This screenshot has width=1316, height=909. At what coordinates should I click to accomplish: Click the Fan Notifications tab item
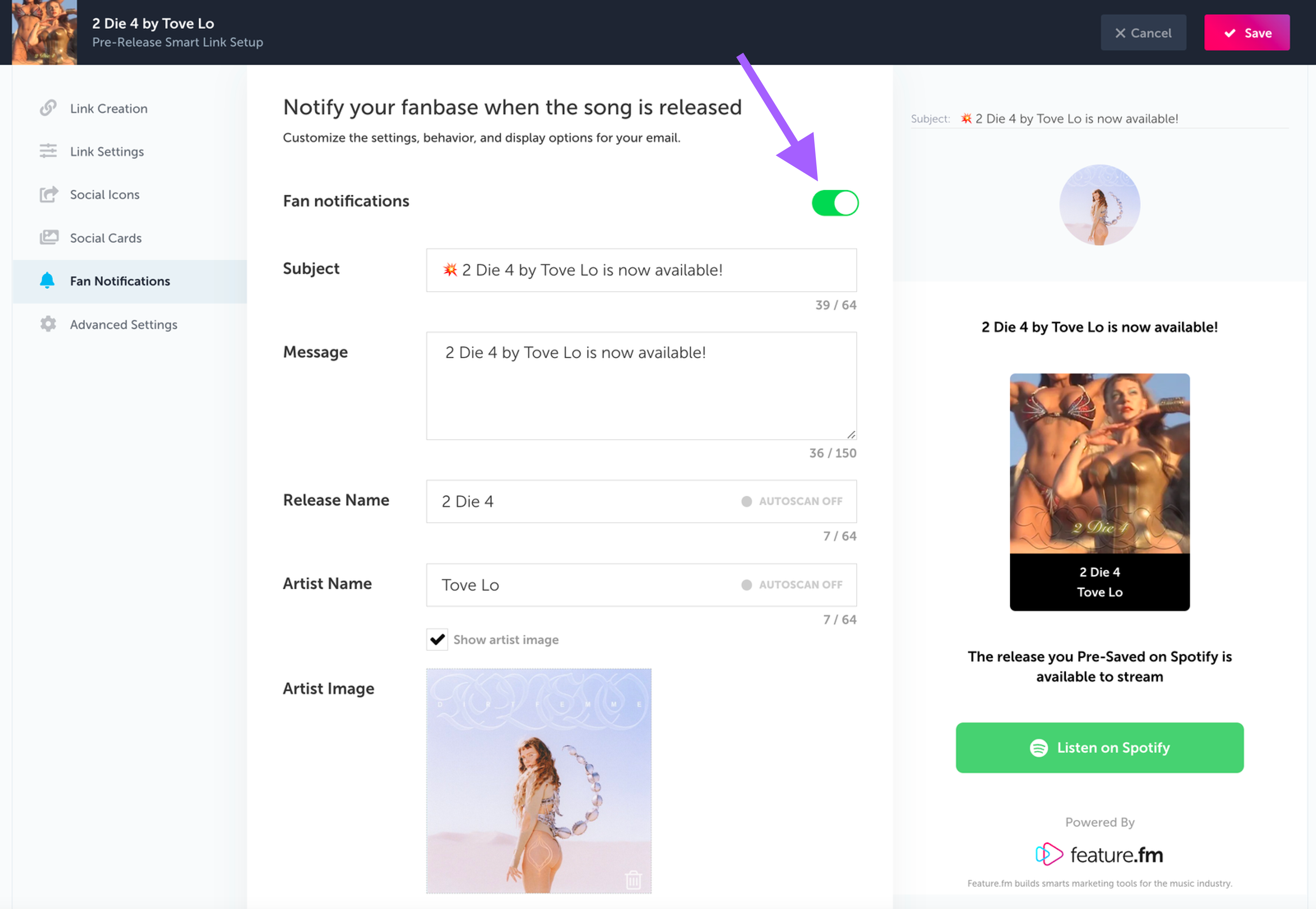120,280
